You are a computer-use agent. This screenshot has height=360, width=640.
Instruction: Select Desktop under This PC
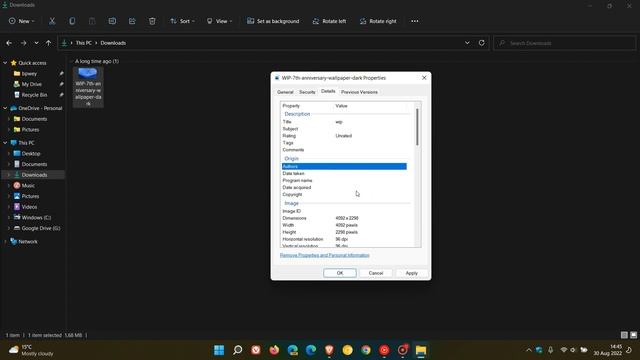click(31, 153)
